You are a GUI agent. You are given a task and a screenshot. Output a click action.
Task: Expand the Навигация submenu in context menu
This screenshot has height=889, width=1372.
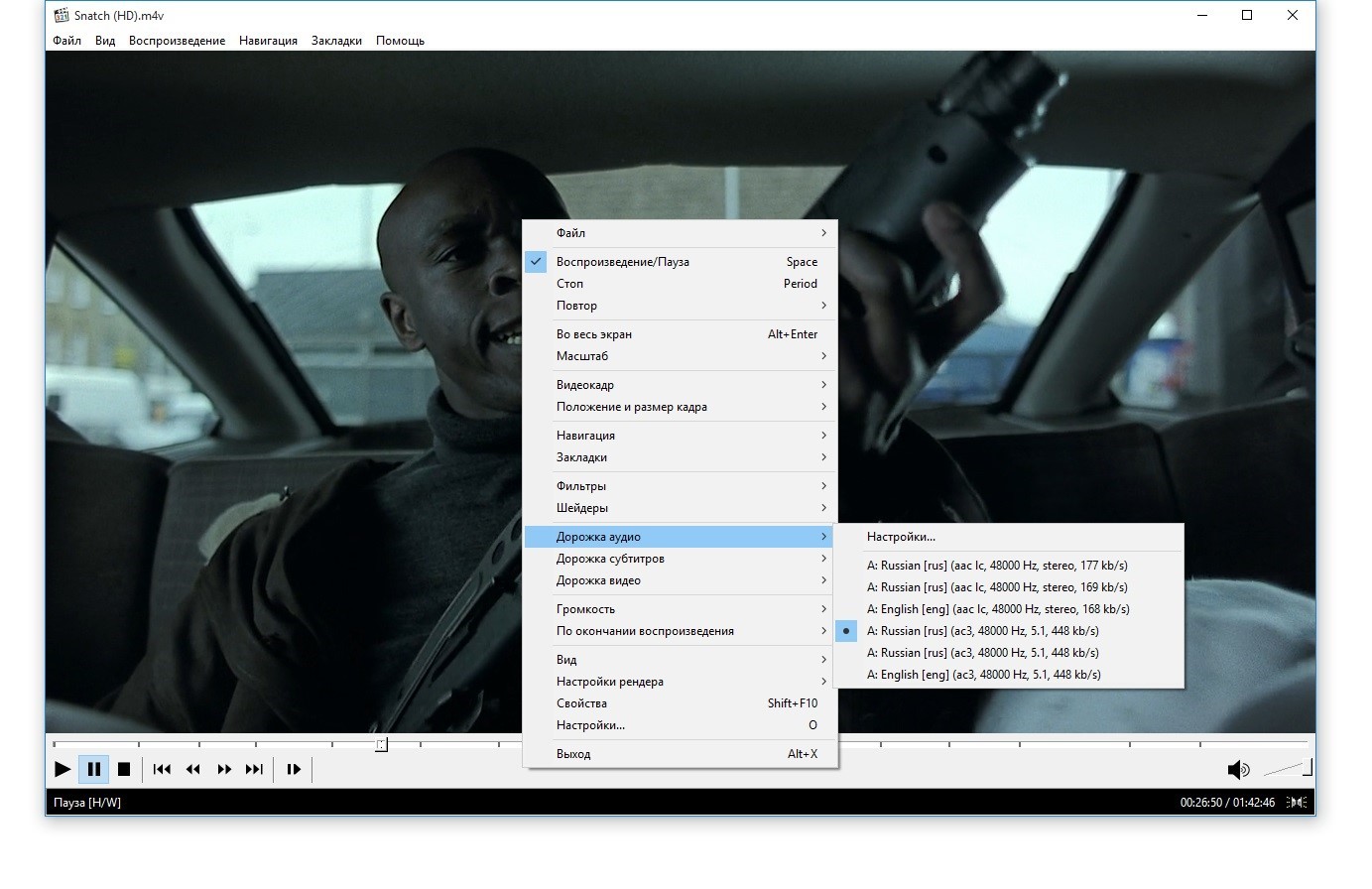click(681, 436)
